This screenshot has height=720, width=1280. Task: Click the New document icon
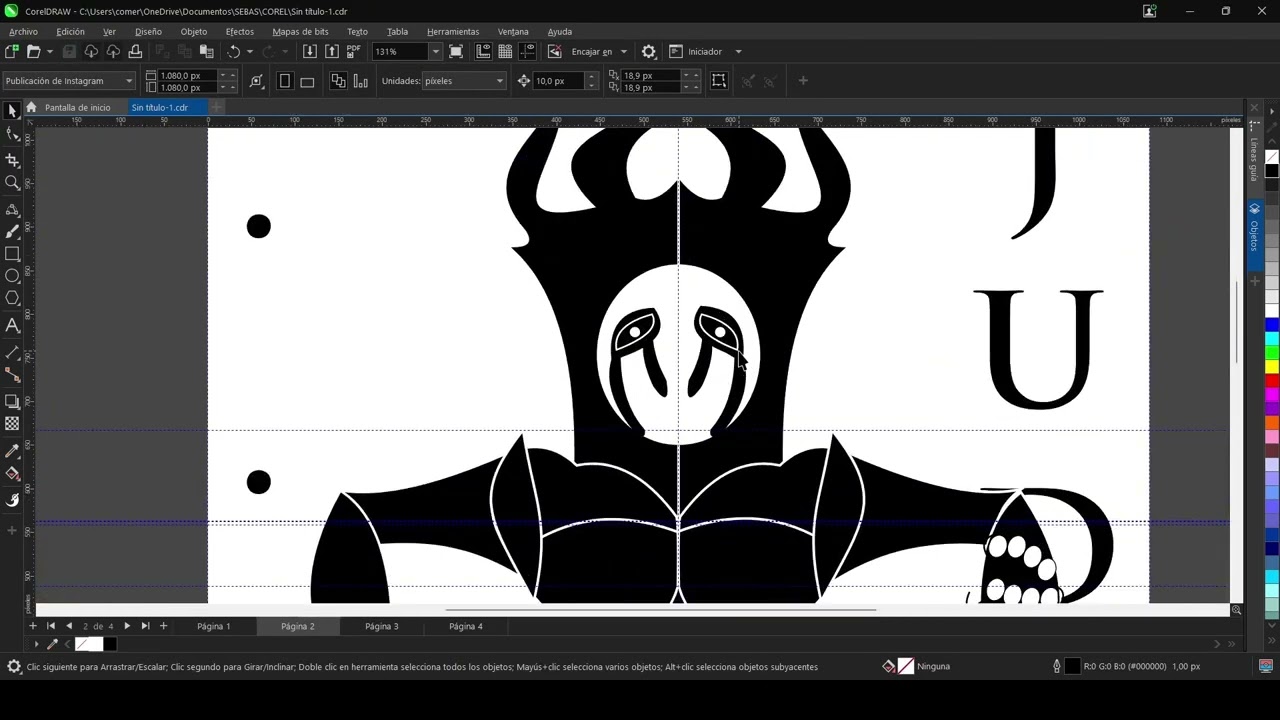[12, 52]
